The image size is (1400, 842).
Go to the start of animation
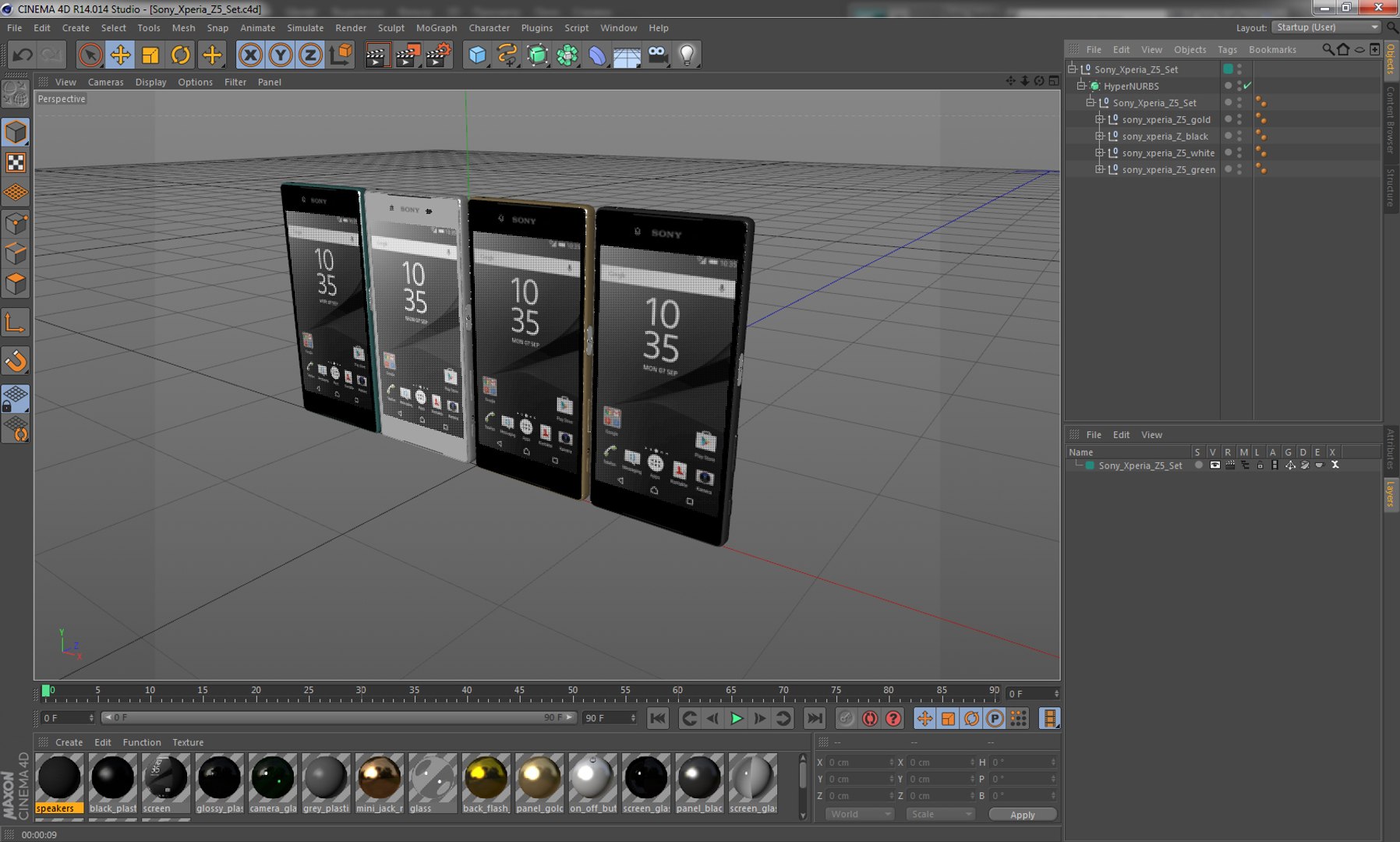click(657, 718)
